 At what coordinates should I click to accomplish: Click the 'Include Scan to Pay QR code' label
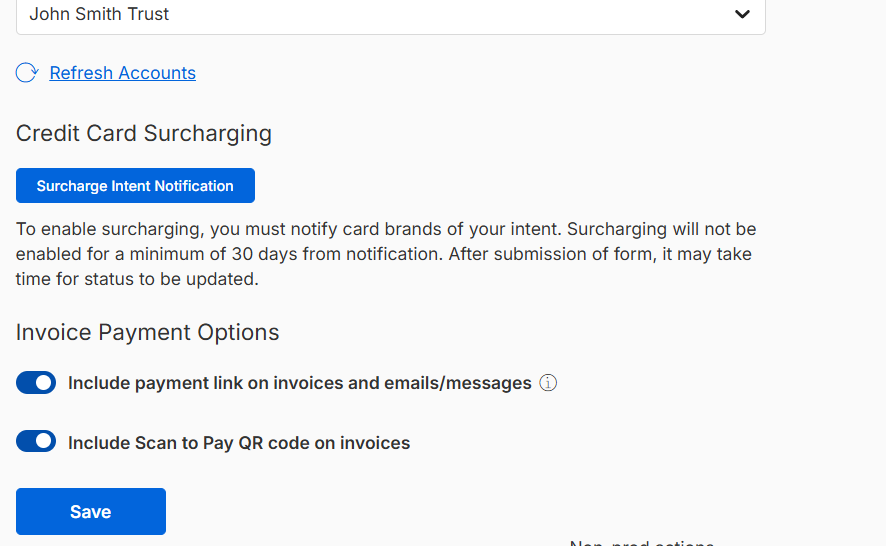(239, 443)
